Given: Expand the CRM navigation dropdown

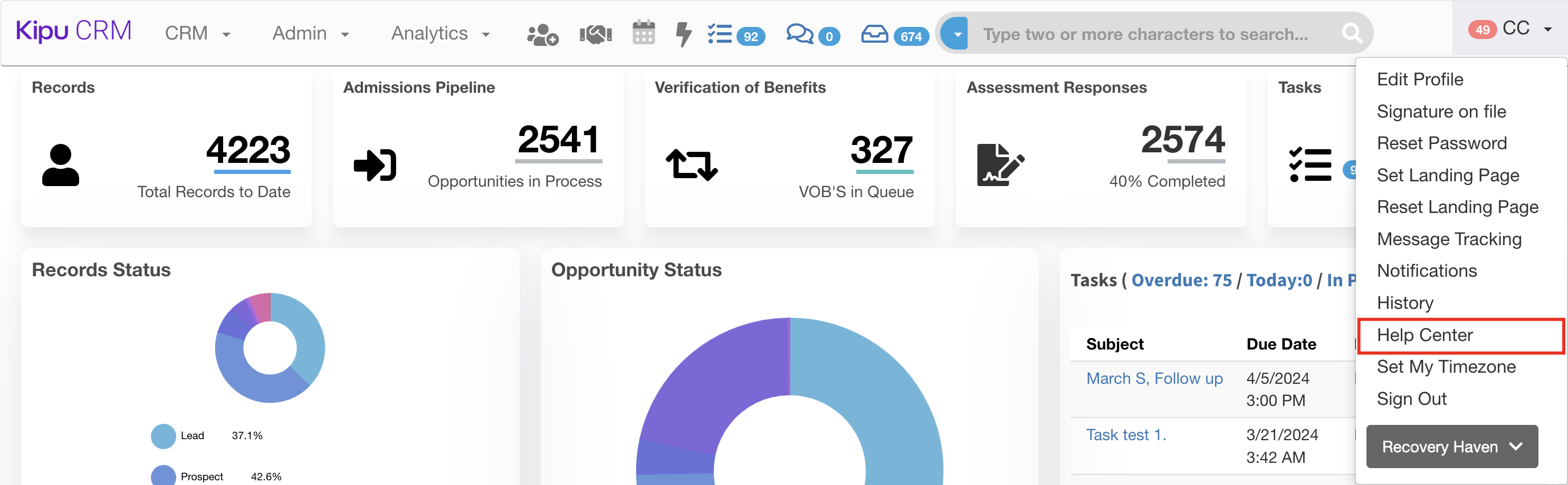Looking at the screenshot, I should (x=197, y=33).
